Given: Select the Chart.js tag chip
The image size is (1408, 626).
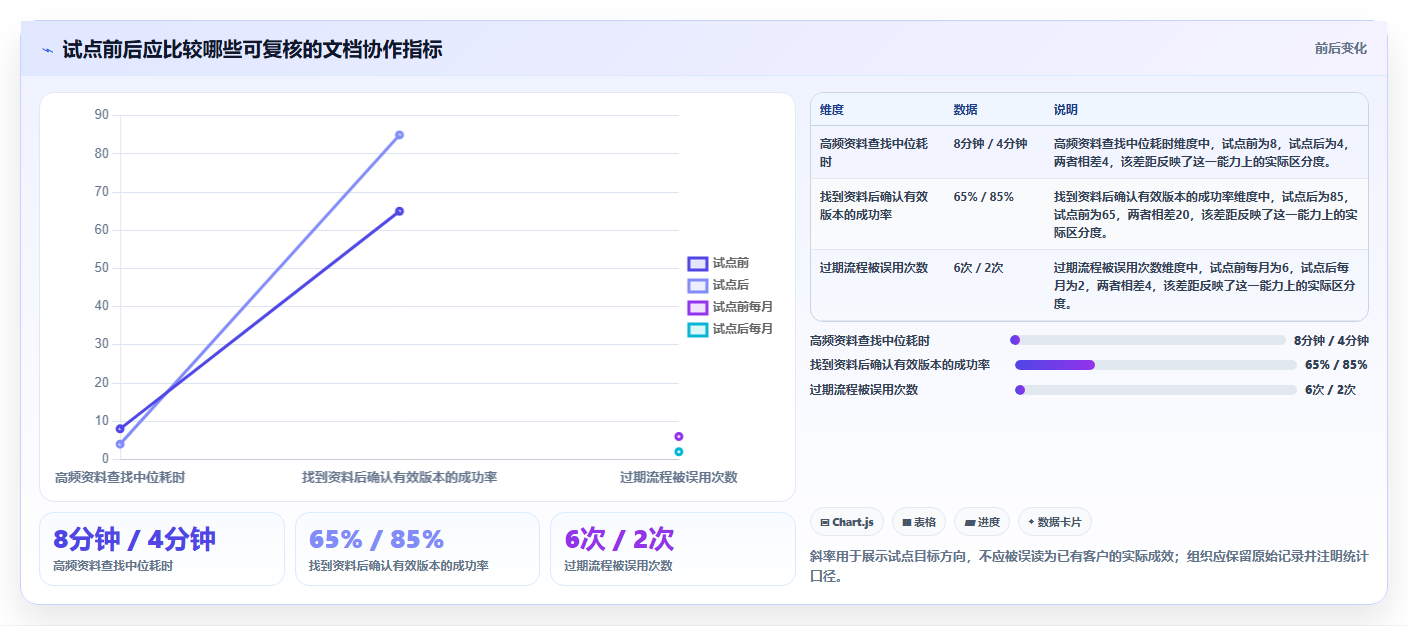Looking at the screenshot, I should click(x=847, y=522).
